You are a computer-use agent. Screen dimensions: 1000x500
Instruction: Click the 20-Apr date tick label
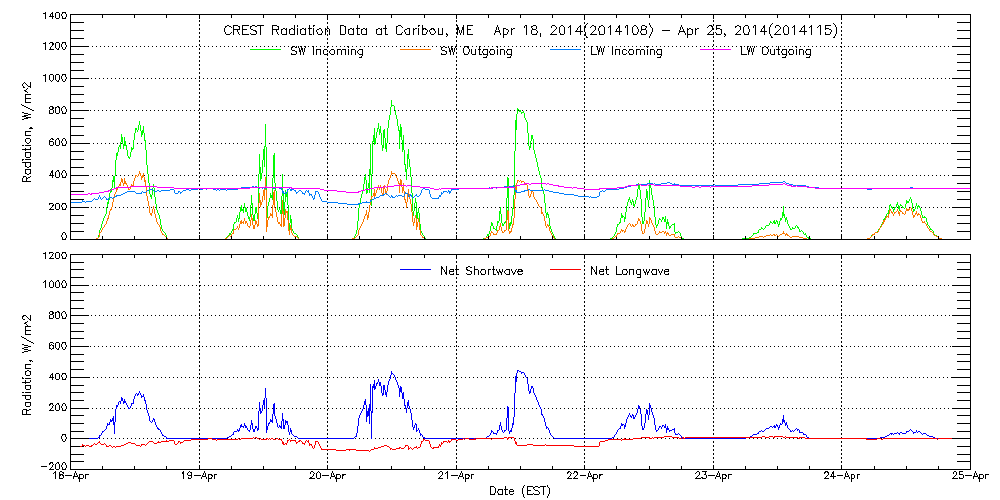coord(329,478)
